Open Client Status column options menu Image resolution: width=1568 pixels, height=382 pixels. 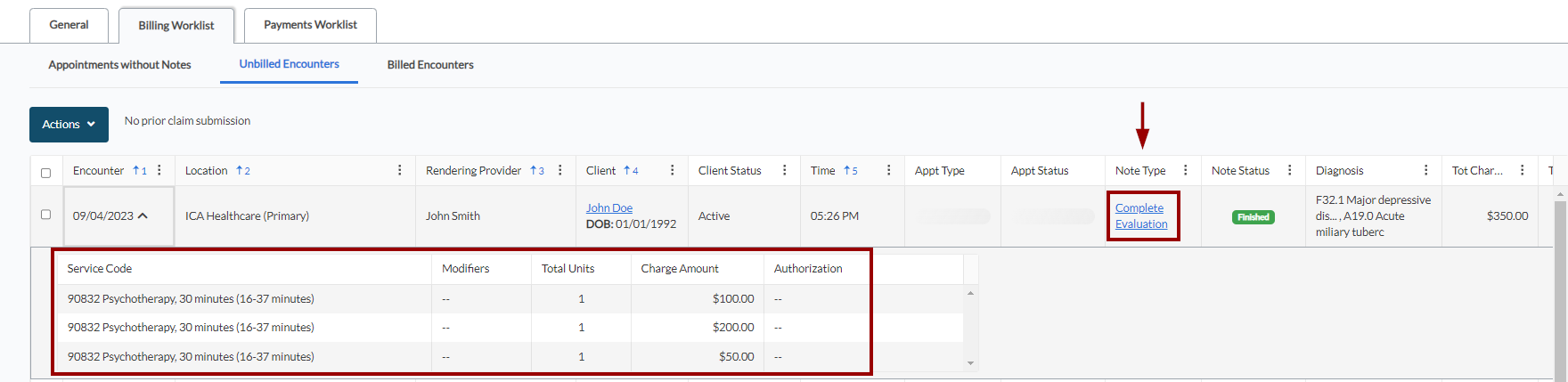tap(785, 170)
